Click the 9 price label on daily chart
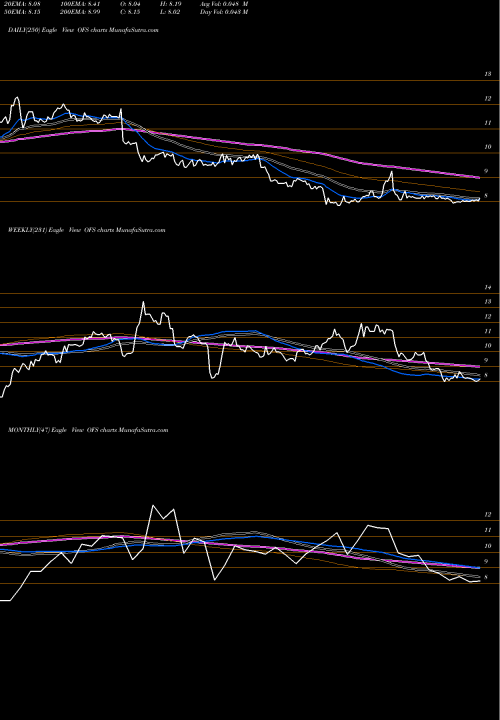 point(486,171)
